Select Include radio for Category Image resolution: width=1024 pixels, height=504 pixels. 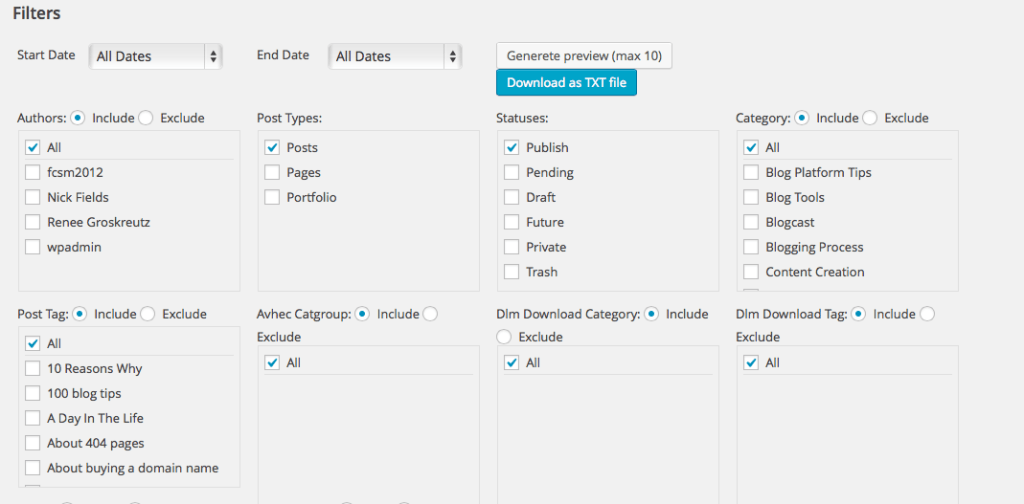802,118
